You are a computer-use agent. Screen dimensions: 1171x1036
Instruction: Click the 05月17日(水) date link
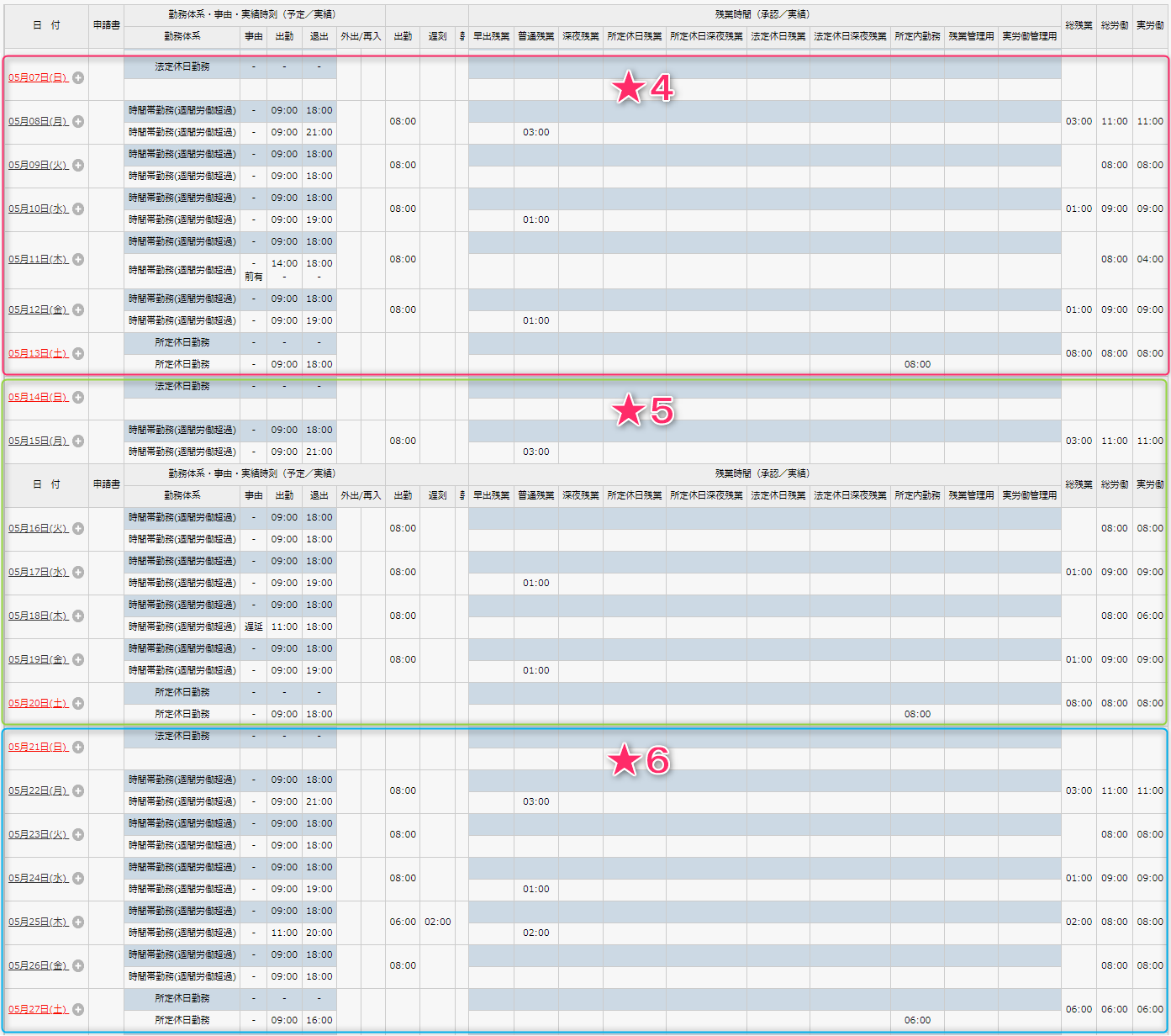pyautogui.click(x=38, y=572)
